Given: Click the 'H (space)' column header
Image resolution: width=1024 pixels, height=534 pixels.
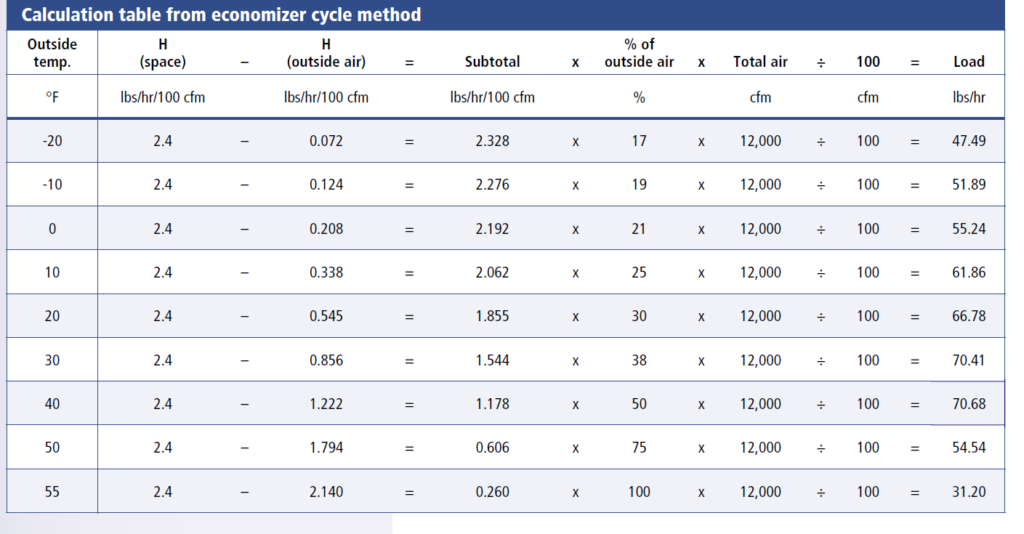Looking at the screenshot, I should pyautogui.click(x=163, y=53).
